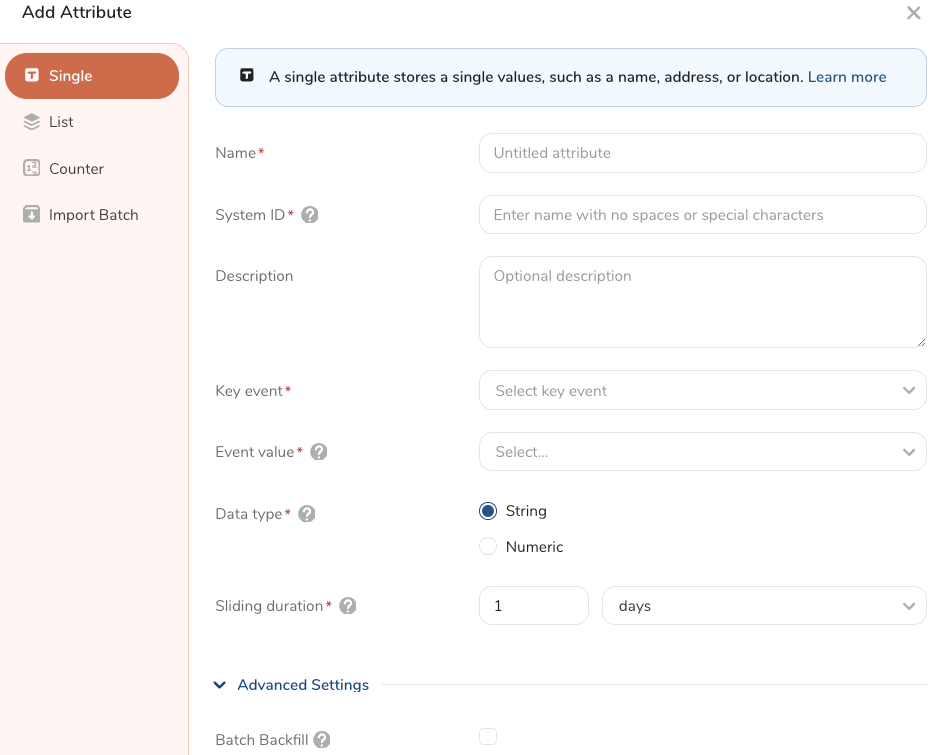
Task: Open the days duration unit dropdown
Action: tap(763, 606)
